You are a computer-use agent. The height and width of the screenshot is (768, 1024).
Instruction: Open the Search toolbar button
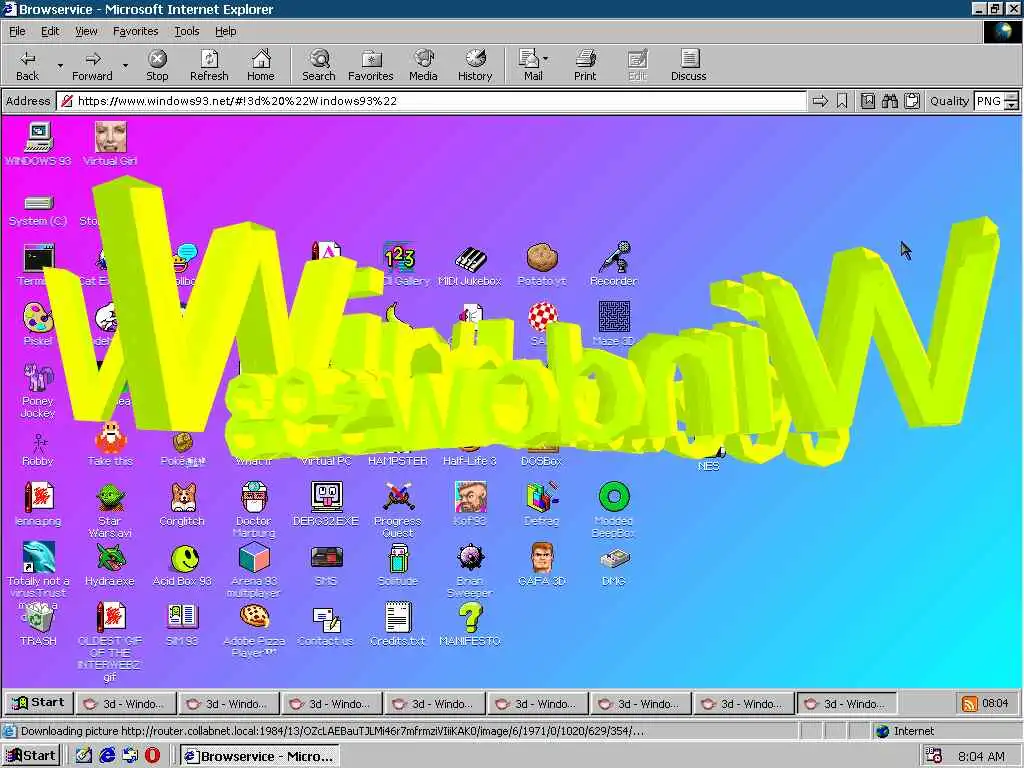[319, 65]
